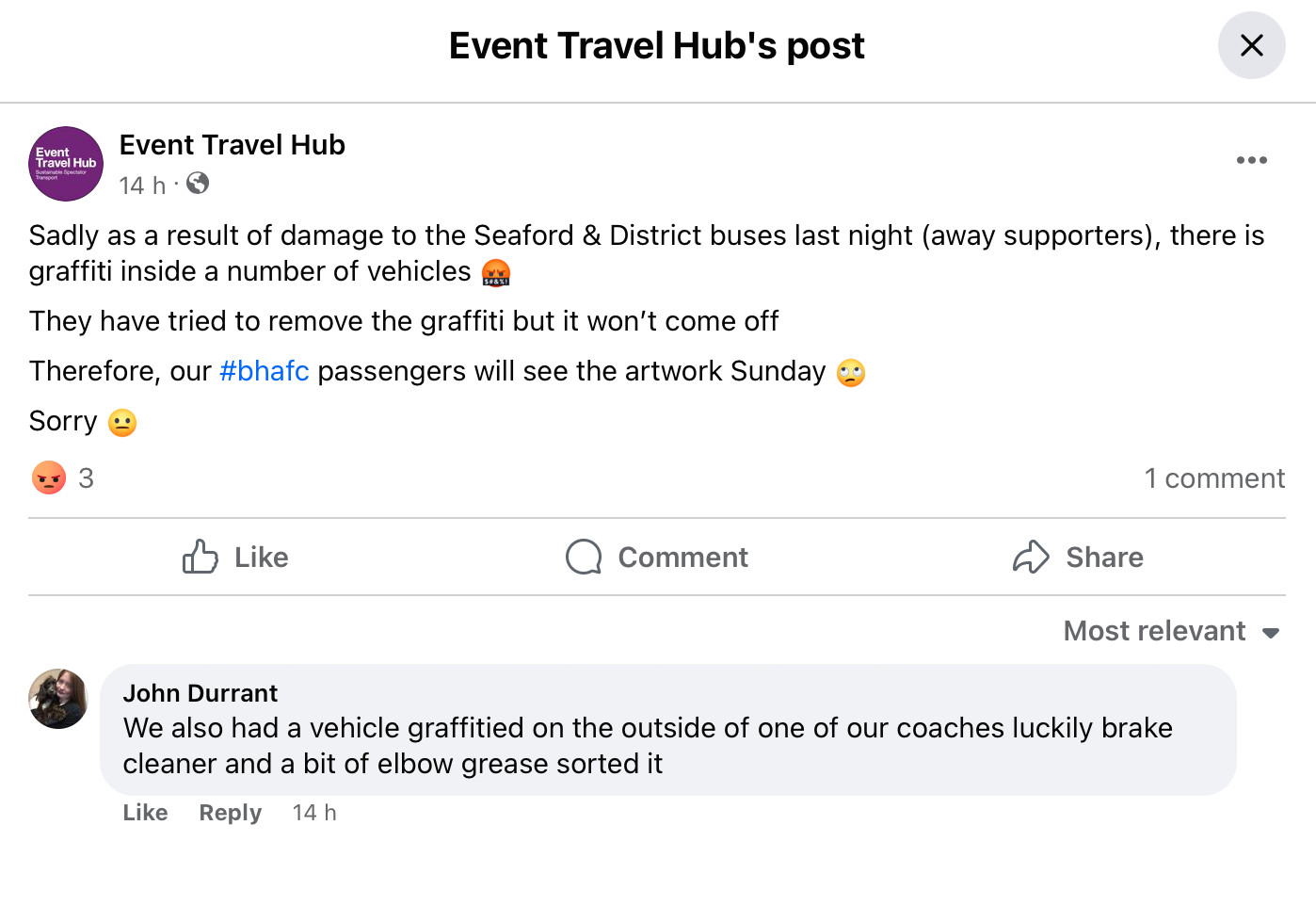Show who reacted via the count 3

pos(87,478)
